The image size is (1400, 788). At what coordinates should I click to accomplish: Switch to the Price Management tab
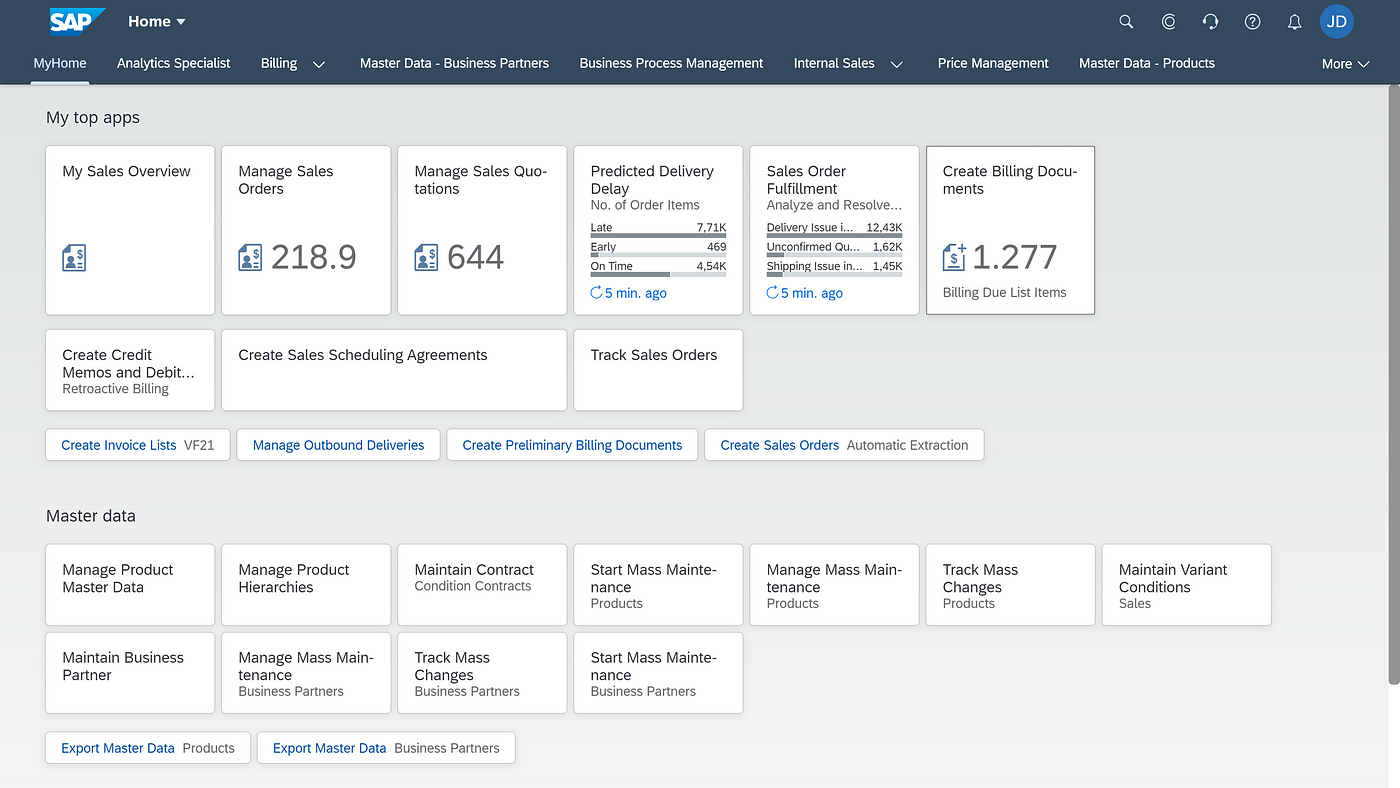993,63
